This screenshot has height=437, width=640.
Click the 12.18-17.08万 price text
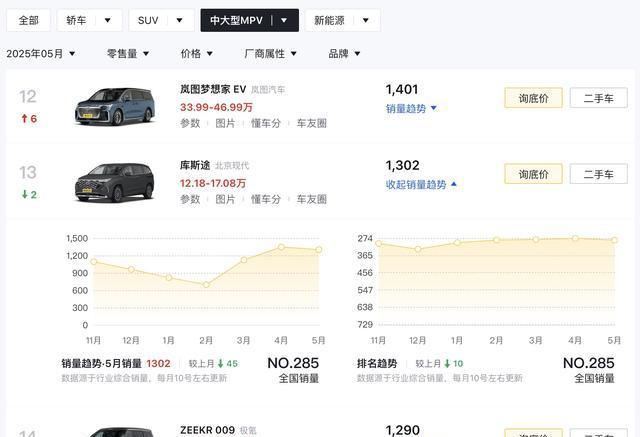point(213,183)
